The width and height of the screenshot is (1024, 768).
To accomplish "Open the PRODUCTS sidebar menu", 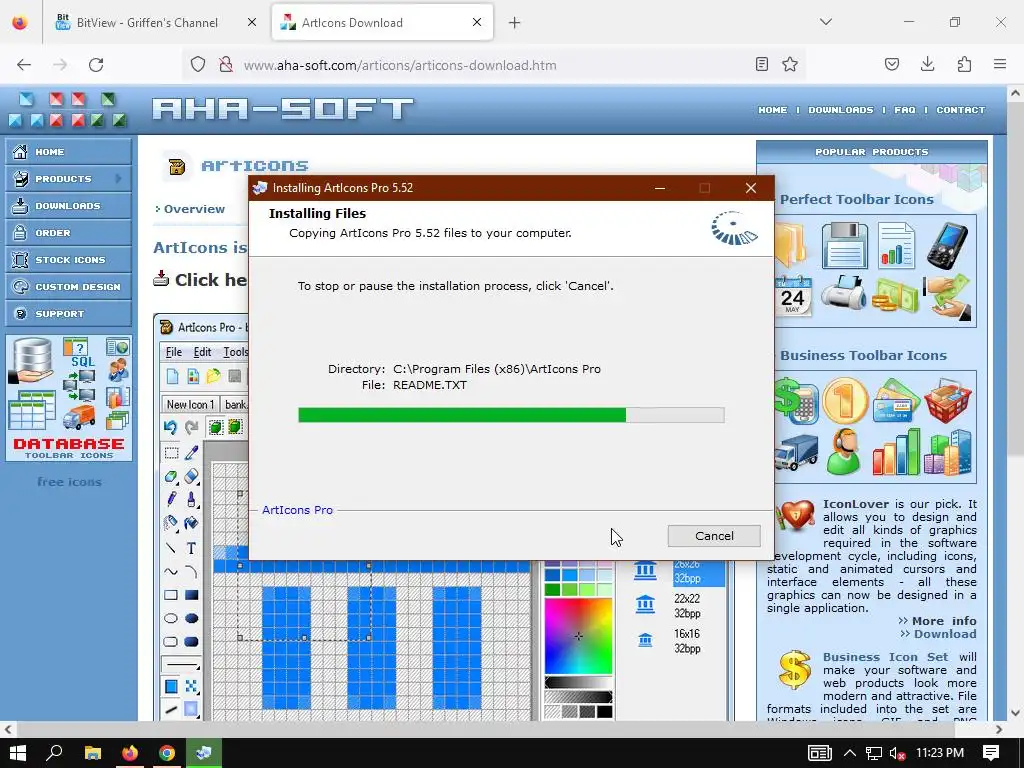I will click(69, 178).
